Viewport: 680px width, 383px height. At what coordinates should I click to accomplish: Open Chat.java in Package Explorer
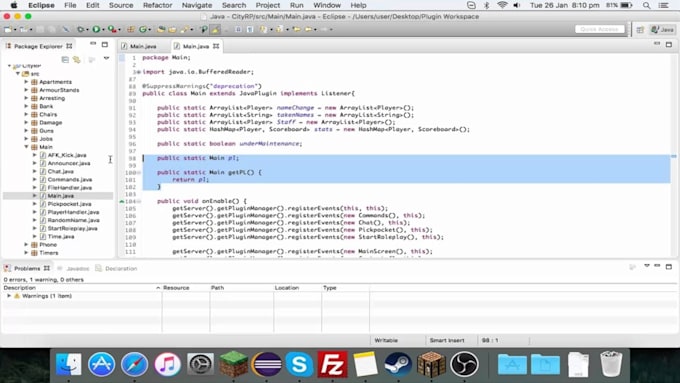tap(60, 171)
